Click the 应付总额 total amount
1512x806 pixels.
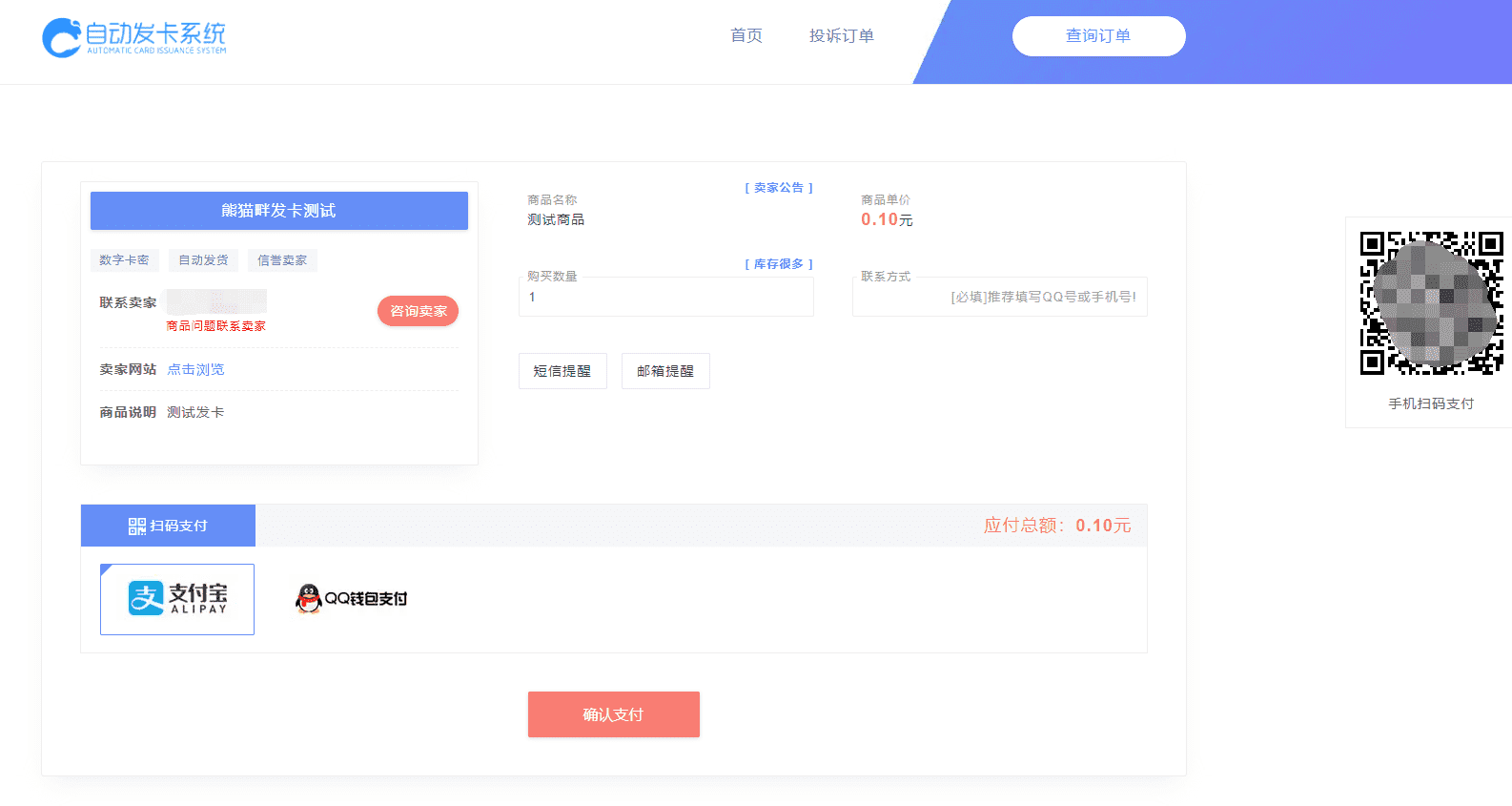(1057, 526)
